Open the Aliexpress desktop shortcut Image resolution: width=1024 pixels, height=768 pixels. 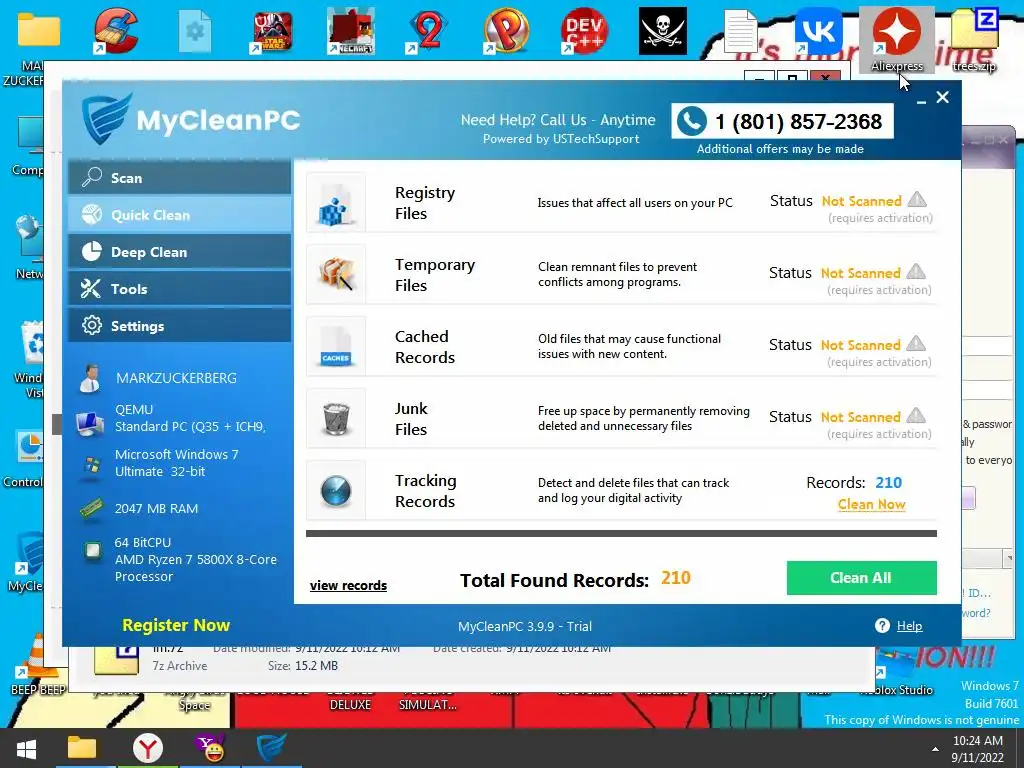[x=897, y=40]
